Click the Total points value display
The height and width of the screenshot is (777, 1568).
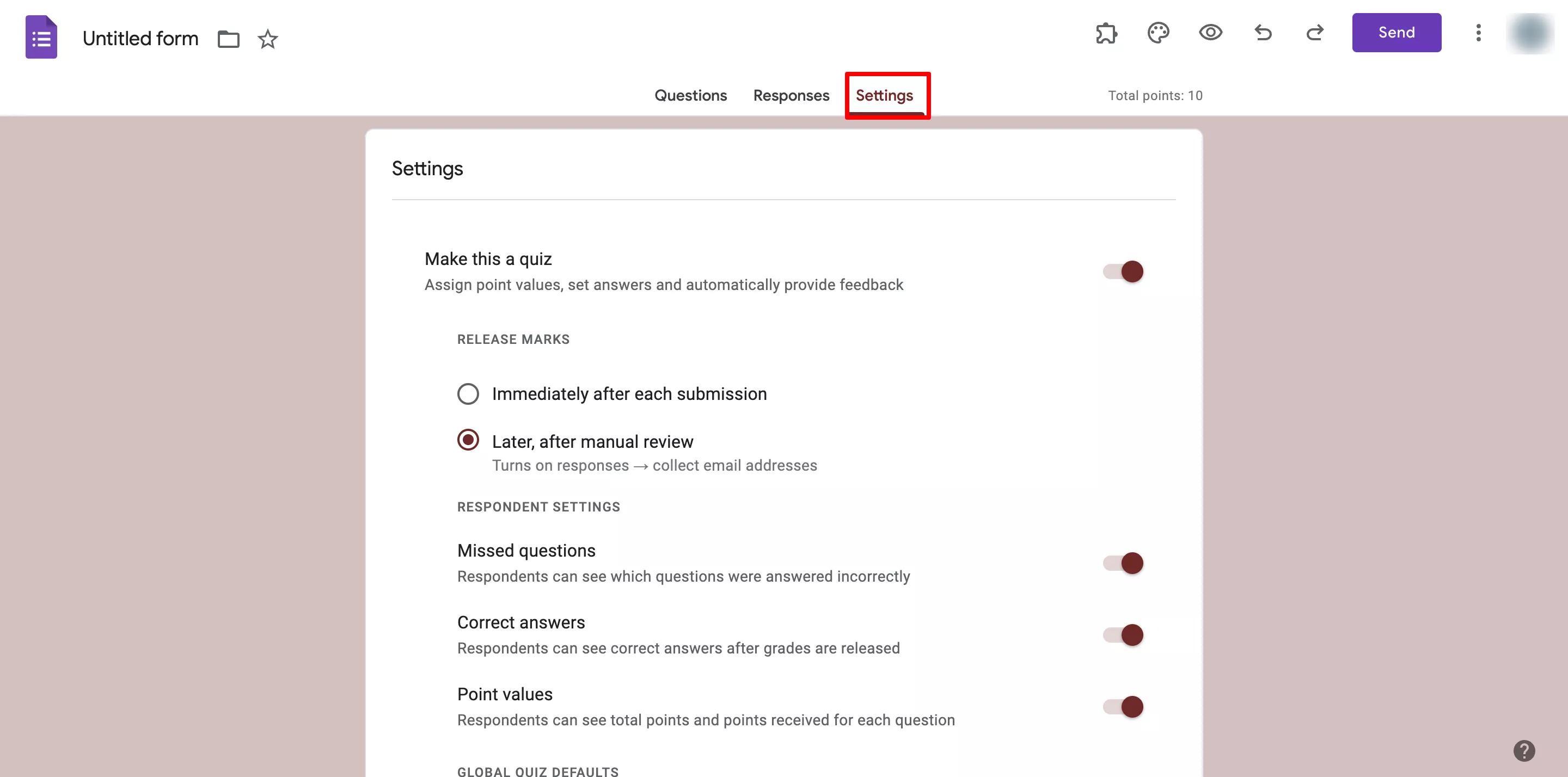pos(1154,94)
